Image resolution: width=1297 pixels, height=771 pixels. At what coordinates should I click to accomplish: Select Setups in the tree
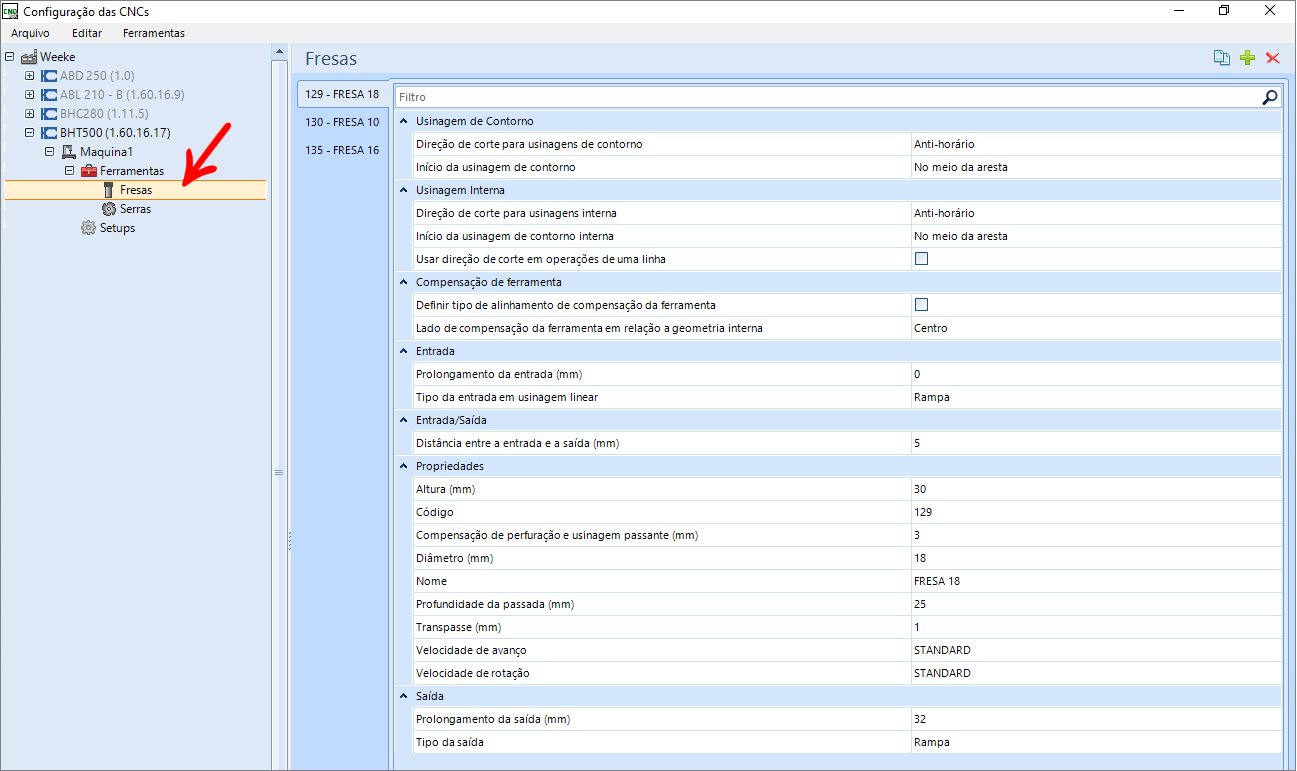click(117, 228)
